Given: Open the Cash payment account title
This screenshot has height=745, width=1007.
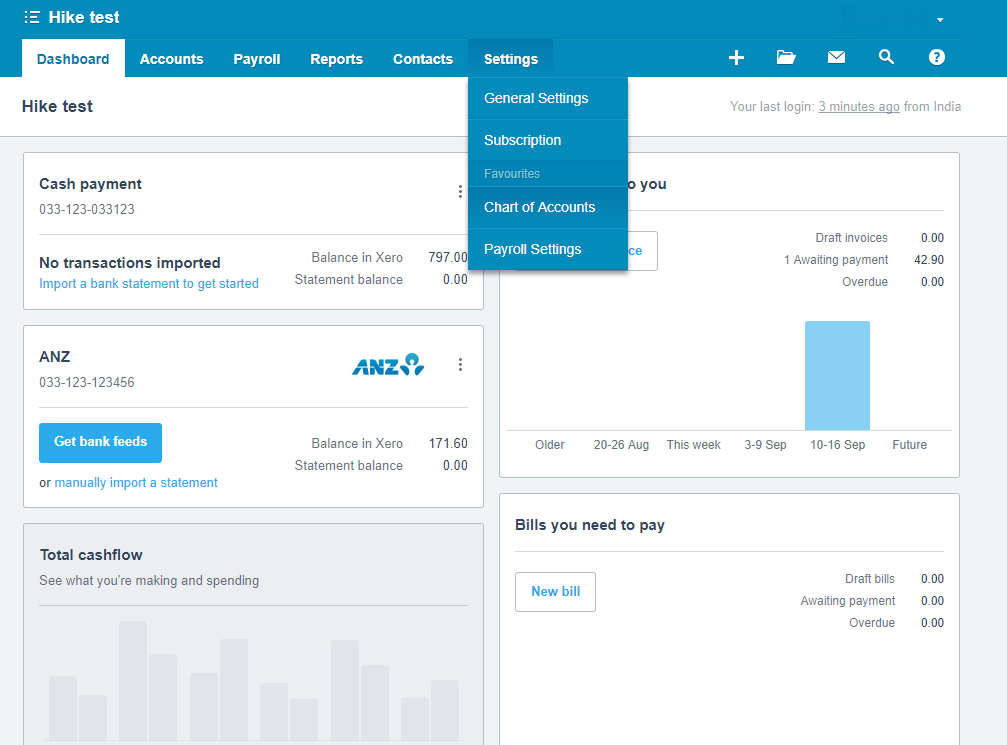Looking at the screenshot, I should [x=91, y=184].
